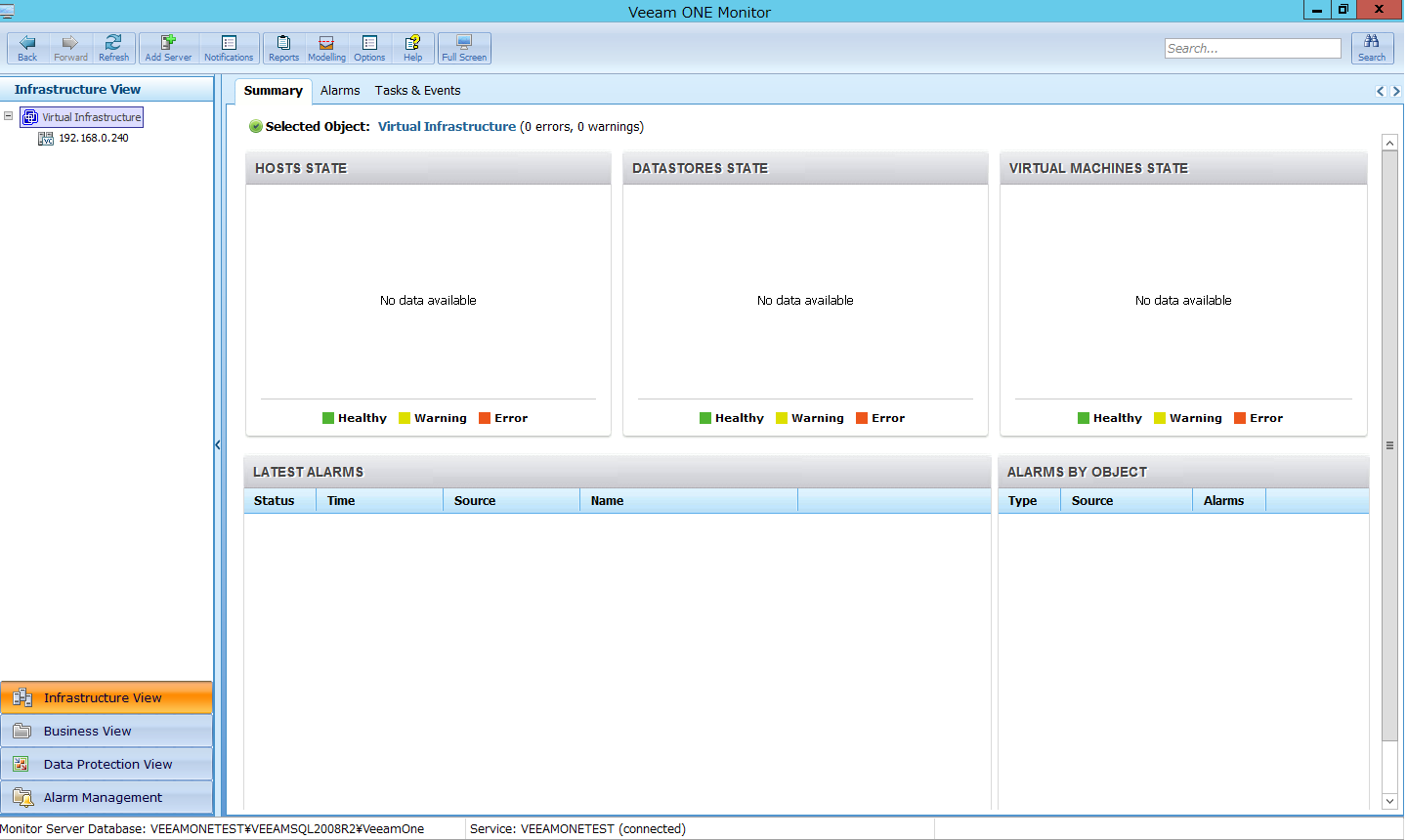This screenshot has height=840, width=1407.
Task: Sort Latest Alarms by Source column
Action: [512, 501]
